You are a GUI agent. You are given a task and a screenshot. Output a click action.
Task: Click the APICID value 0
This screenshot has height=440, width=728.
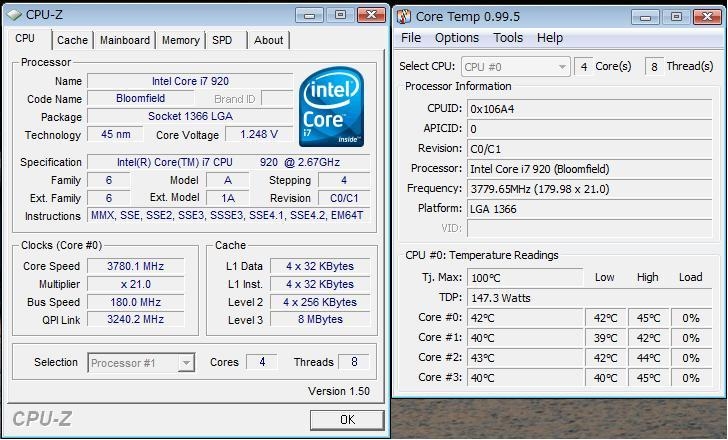point(590,129)
